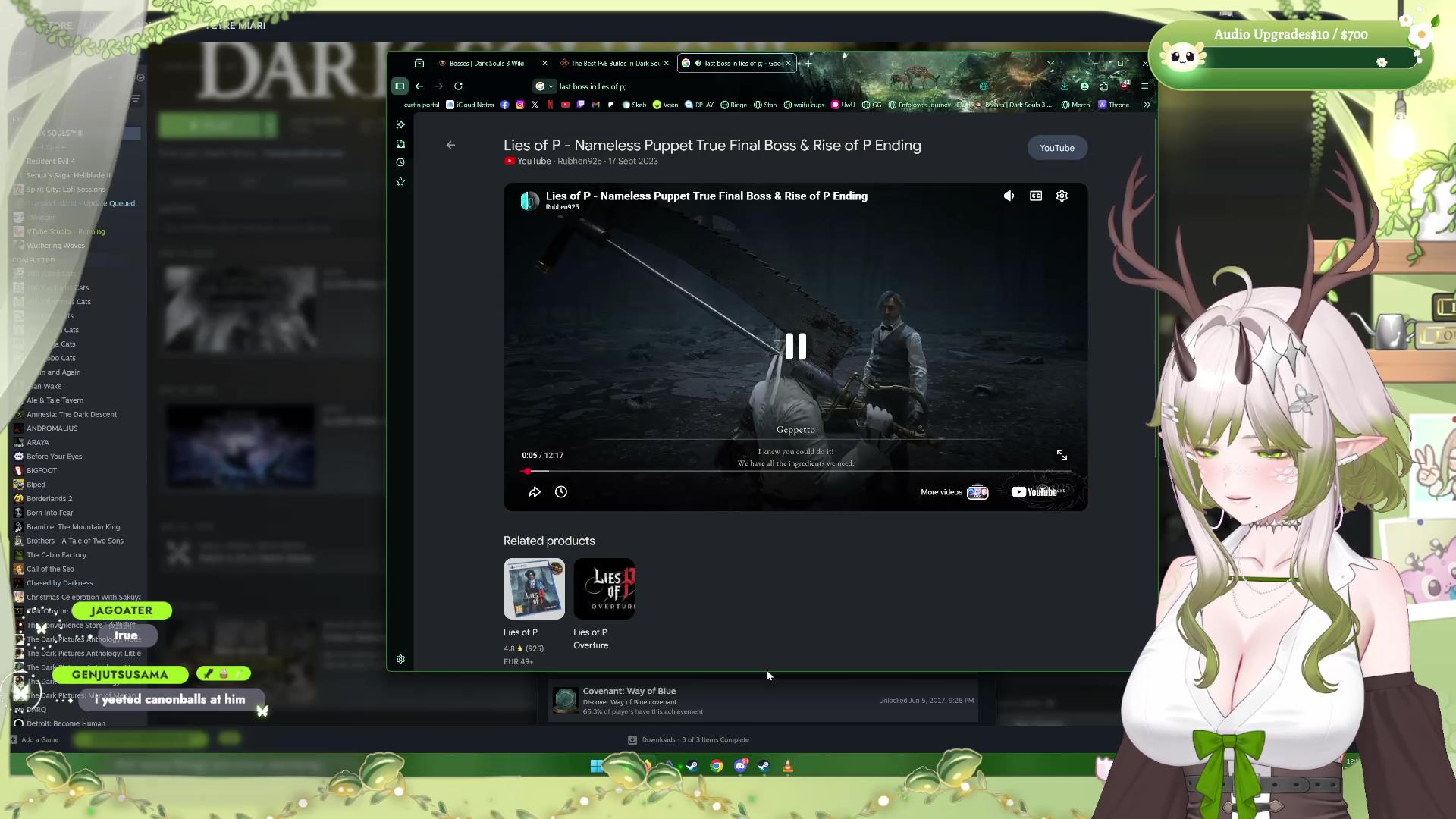Expand the search engine selector in address bar
1456x819 pixels.
[x=544, y=86]
